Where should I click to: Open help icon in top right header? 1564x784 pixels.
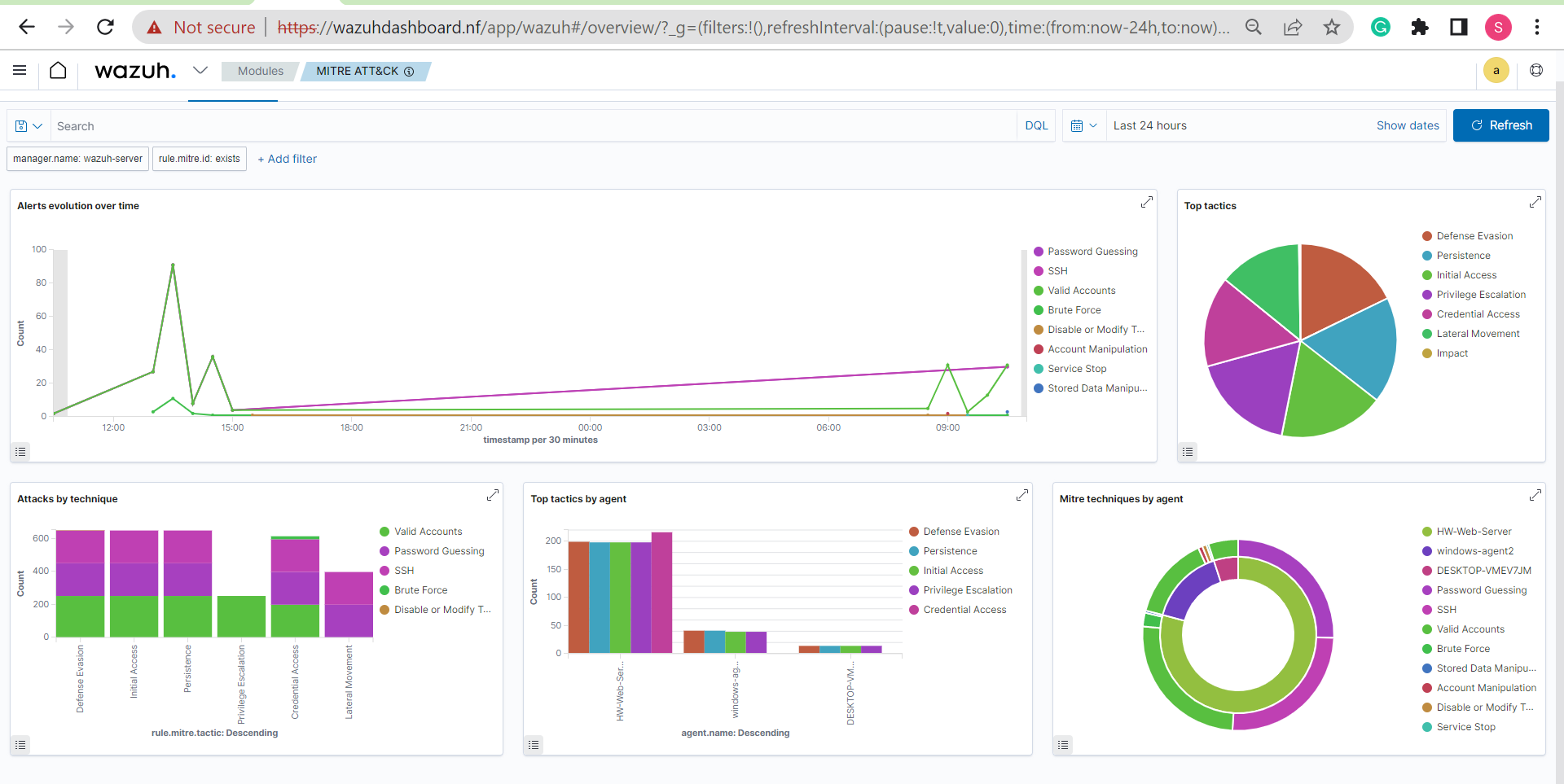click(1536, 71)
